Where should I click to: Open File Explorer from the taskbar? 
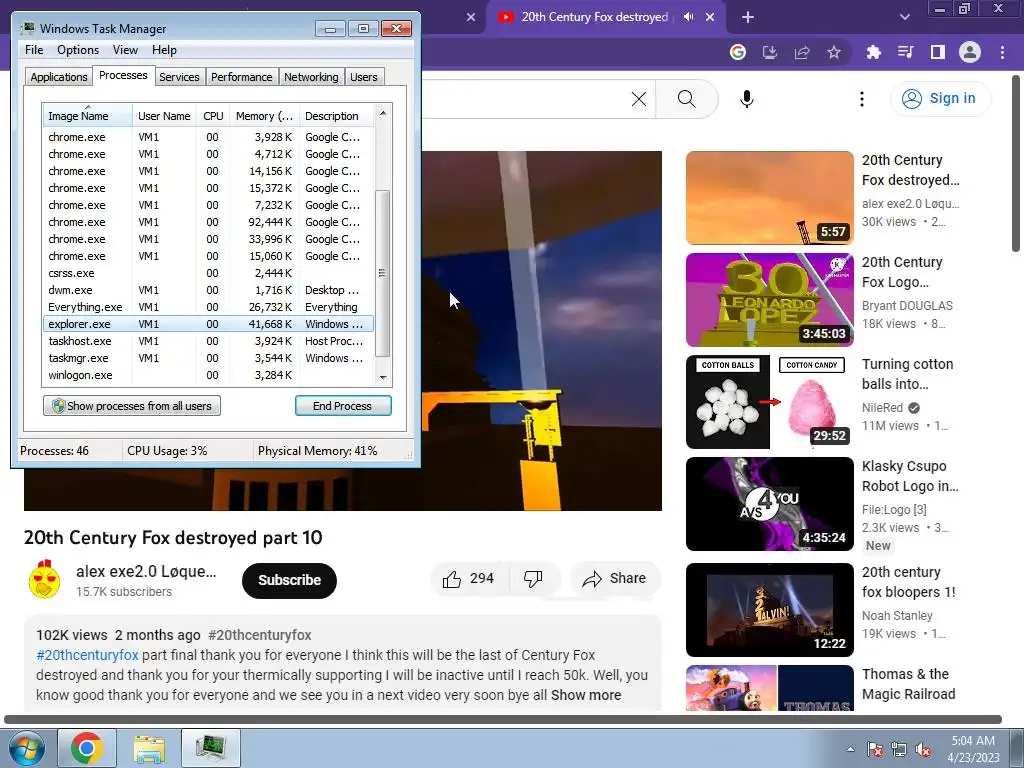click(x=149, y=748)
